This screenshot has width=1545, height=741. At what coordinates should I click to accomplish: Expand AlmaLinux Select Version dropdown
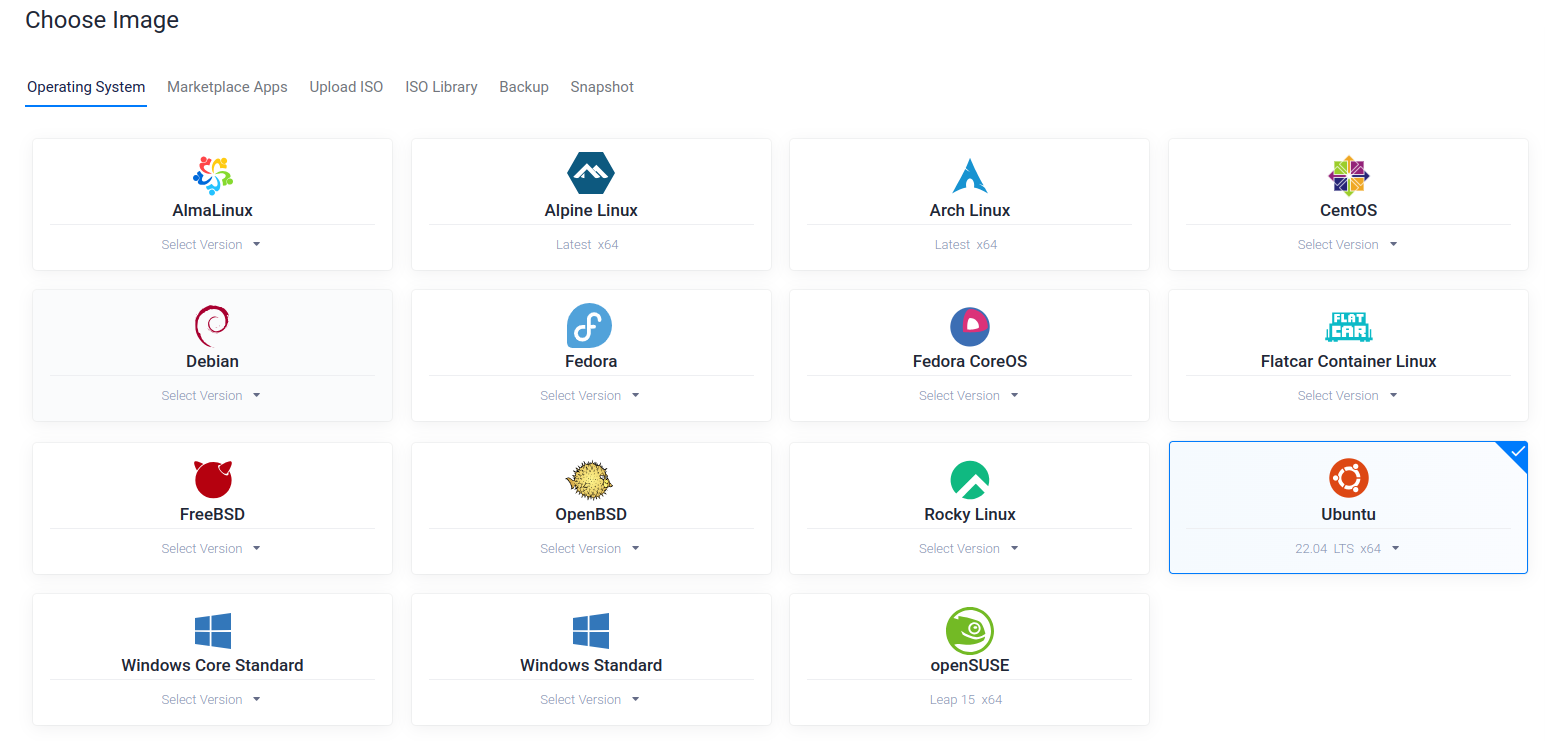[x=212, y=244]
